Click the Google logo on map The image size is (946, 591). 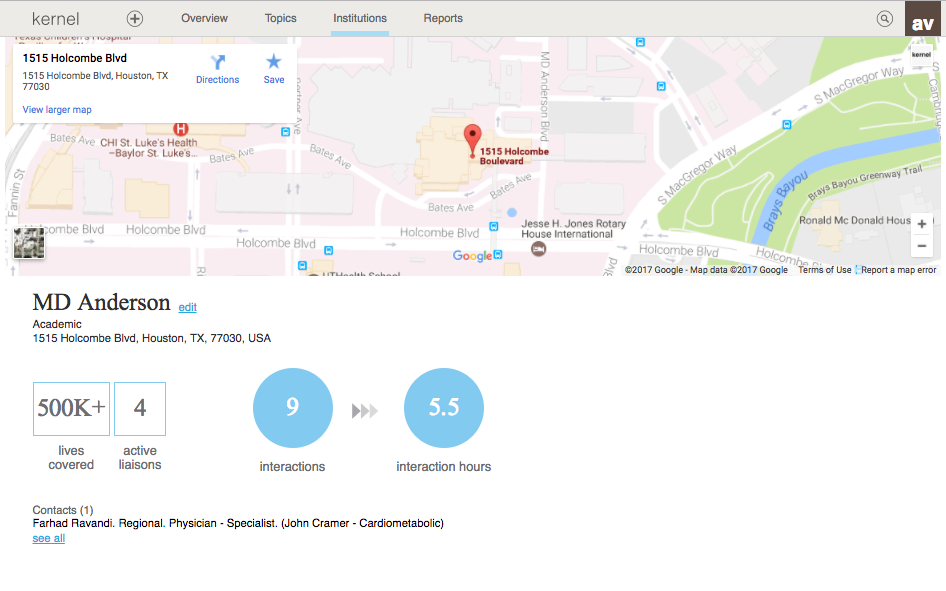472,256
